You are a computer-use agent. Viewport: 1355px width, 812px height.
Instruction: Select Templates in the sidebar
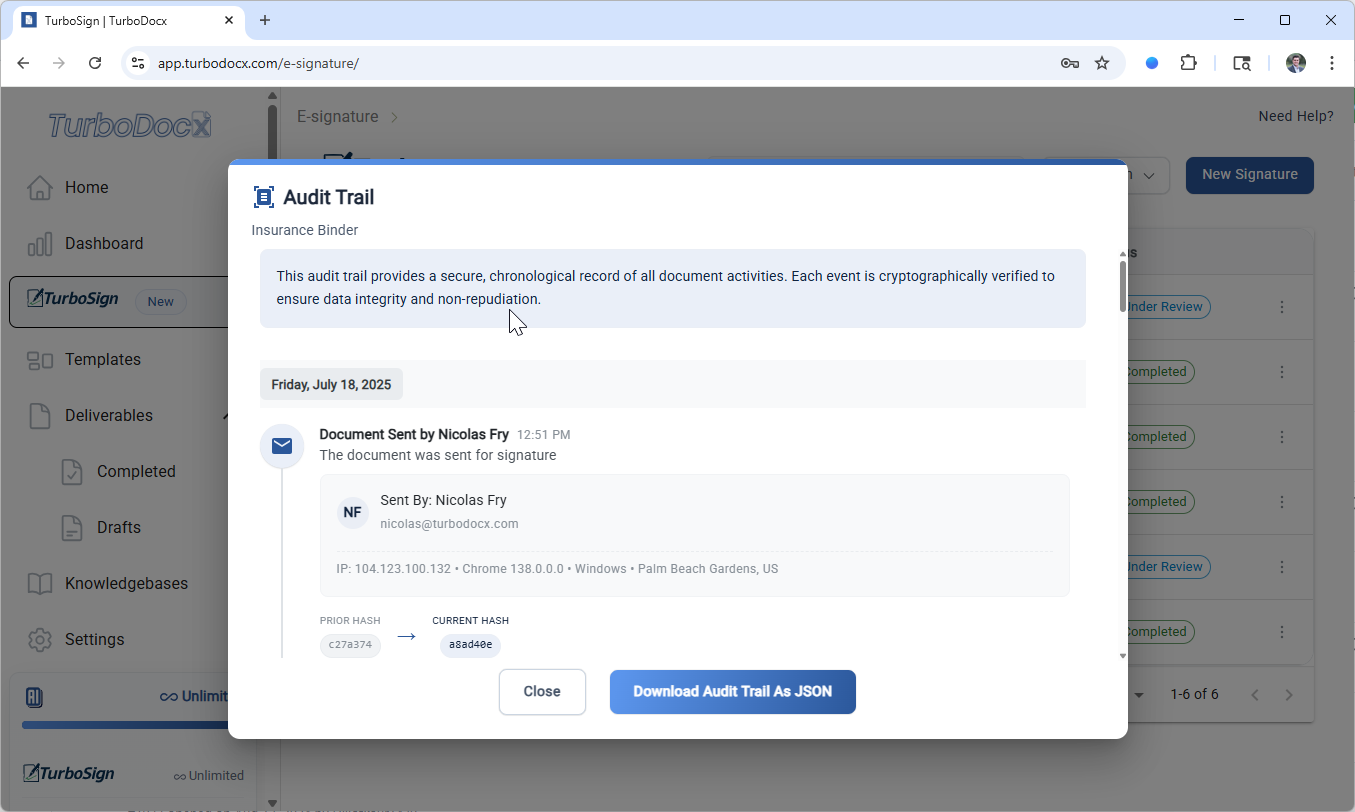(x=103, y=360)
